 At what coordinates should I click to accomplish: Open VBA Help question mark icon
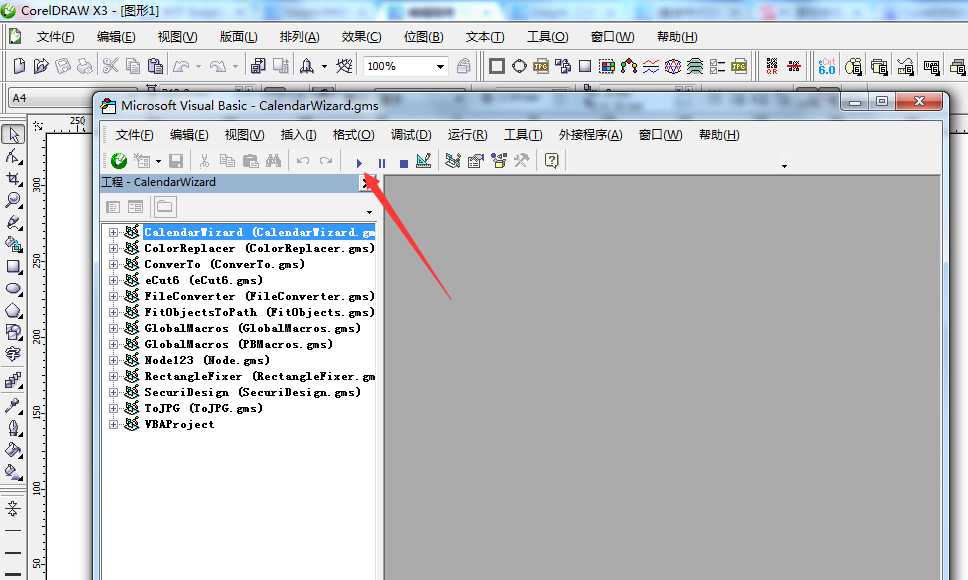click(551, 161)
